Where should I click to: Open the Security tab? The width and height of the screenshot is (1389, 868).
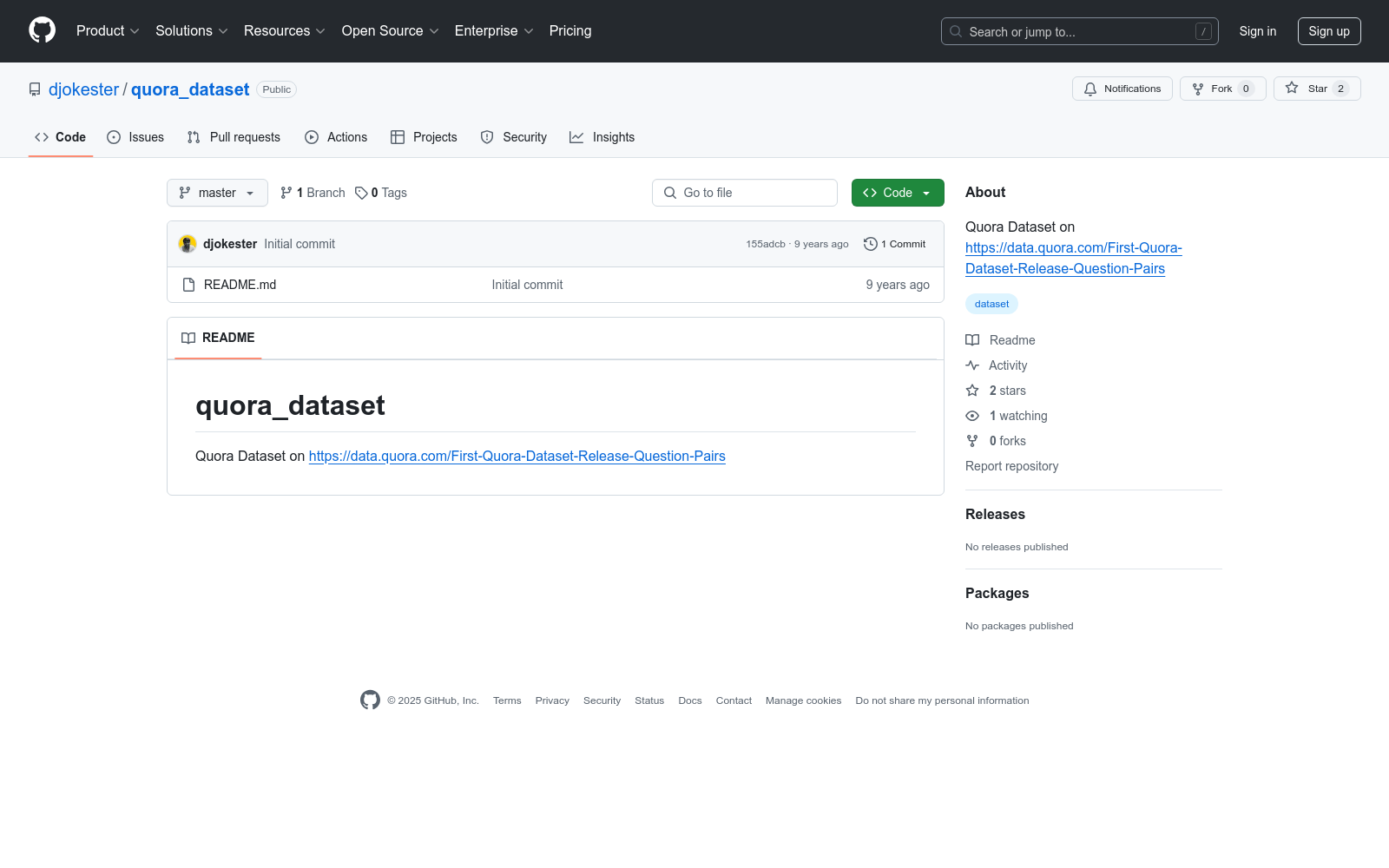click(x=514, y=137)
